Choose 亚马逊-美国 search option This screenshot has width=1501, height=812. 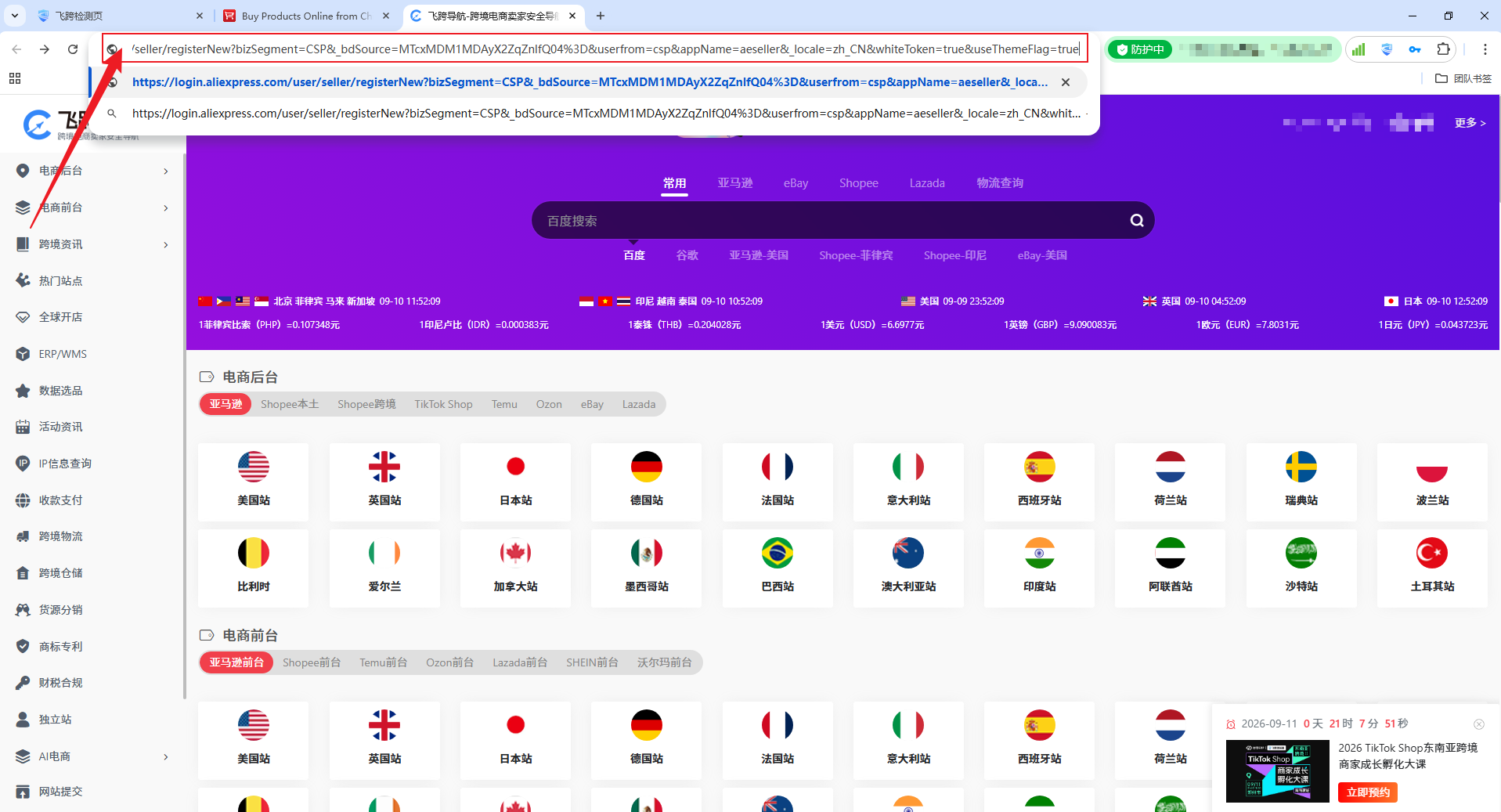pyautogui.click(x=759, y=255)
